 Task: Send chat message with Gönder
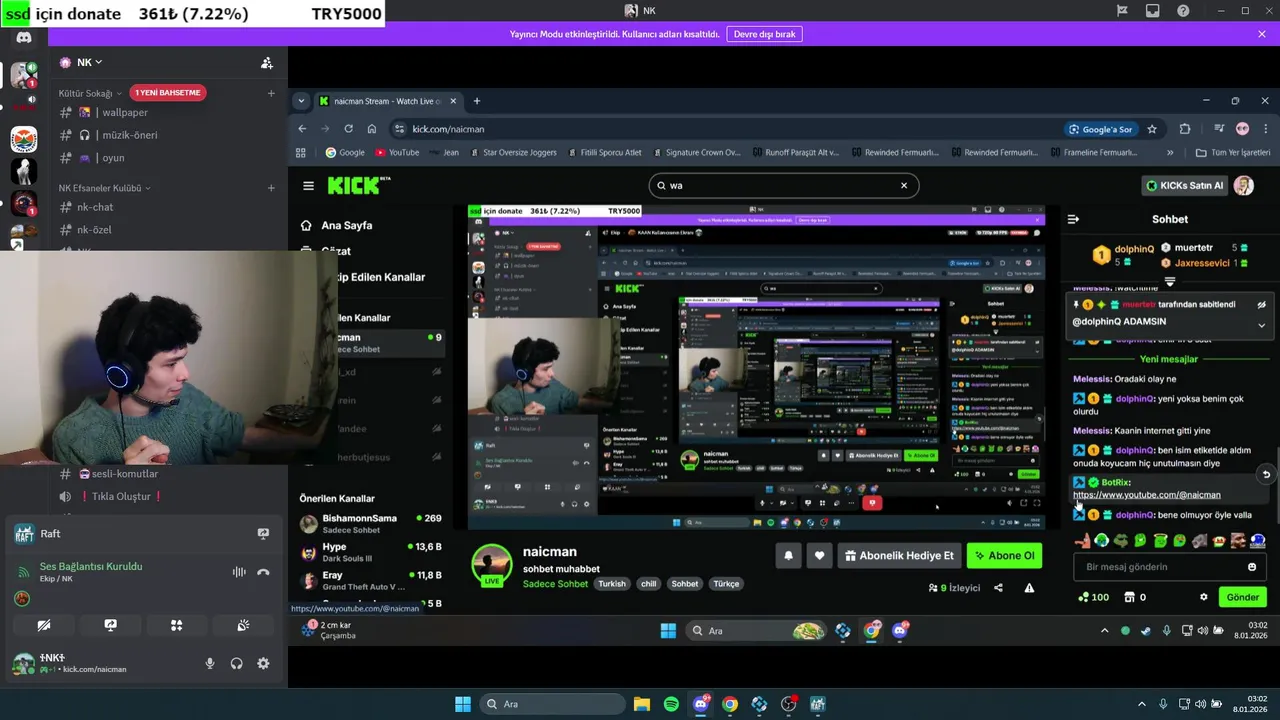coord(1243,597)
